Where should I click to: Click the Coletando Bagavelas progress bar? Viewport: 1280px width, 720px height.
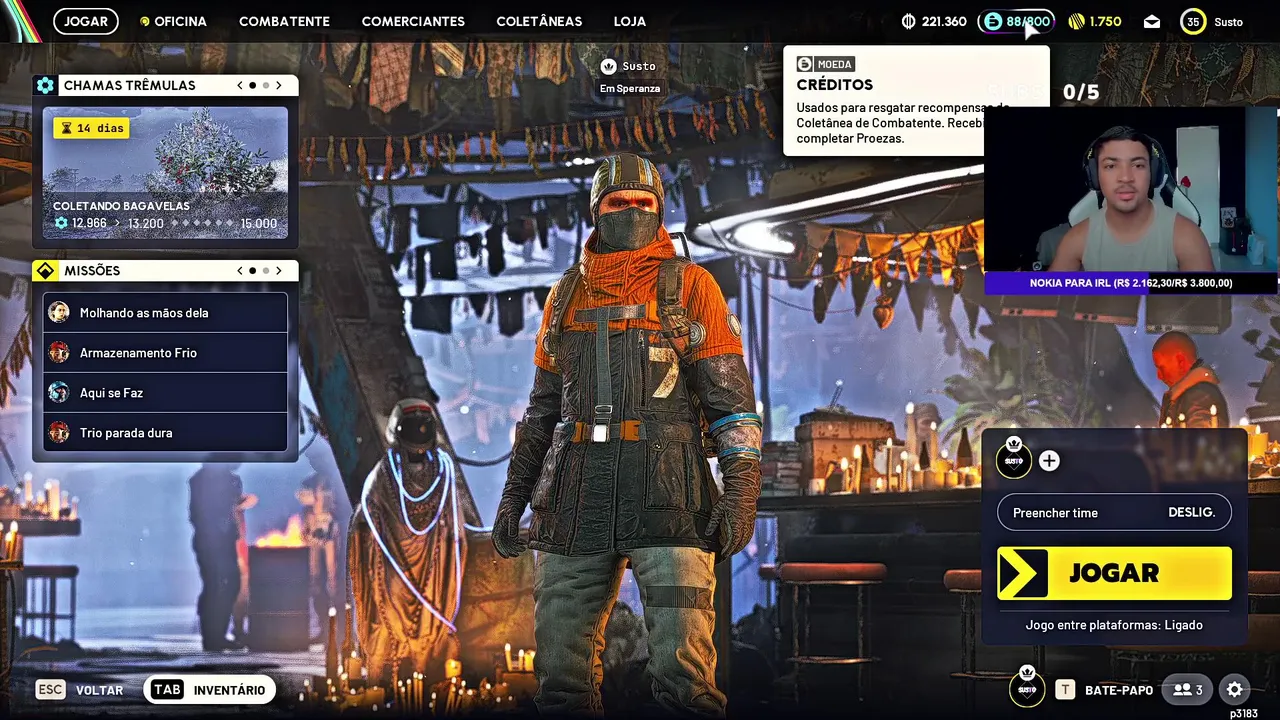(165, 224)
